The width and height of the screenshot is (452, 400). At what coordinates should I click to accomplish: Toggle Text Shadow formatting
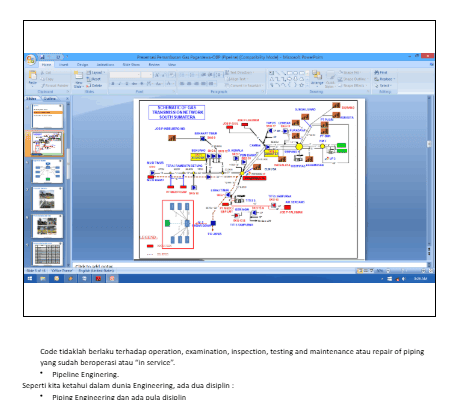tap(142, 83)
